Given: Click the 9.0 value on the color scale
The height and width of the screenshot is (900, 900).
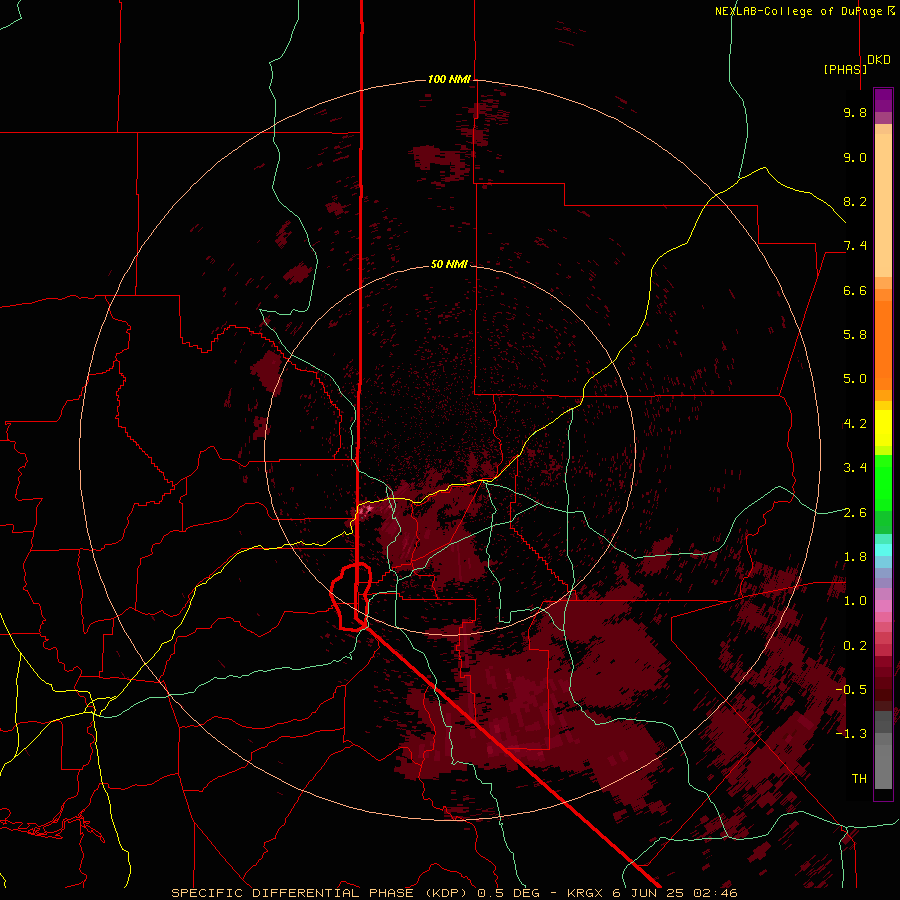Looking at the screenshot, I should tap(855, 157).
